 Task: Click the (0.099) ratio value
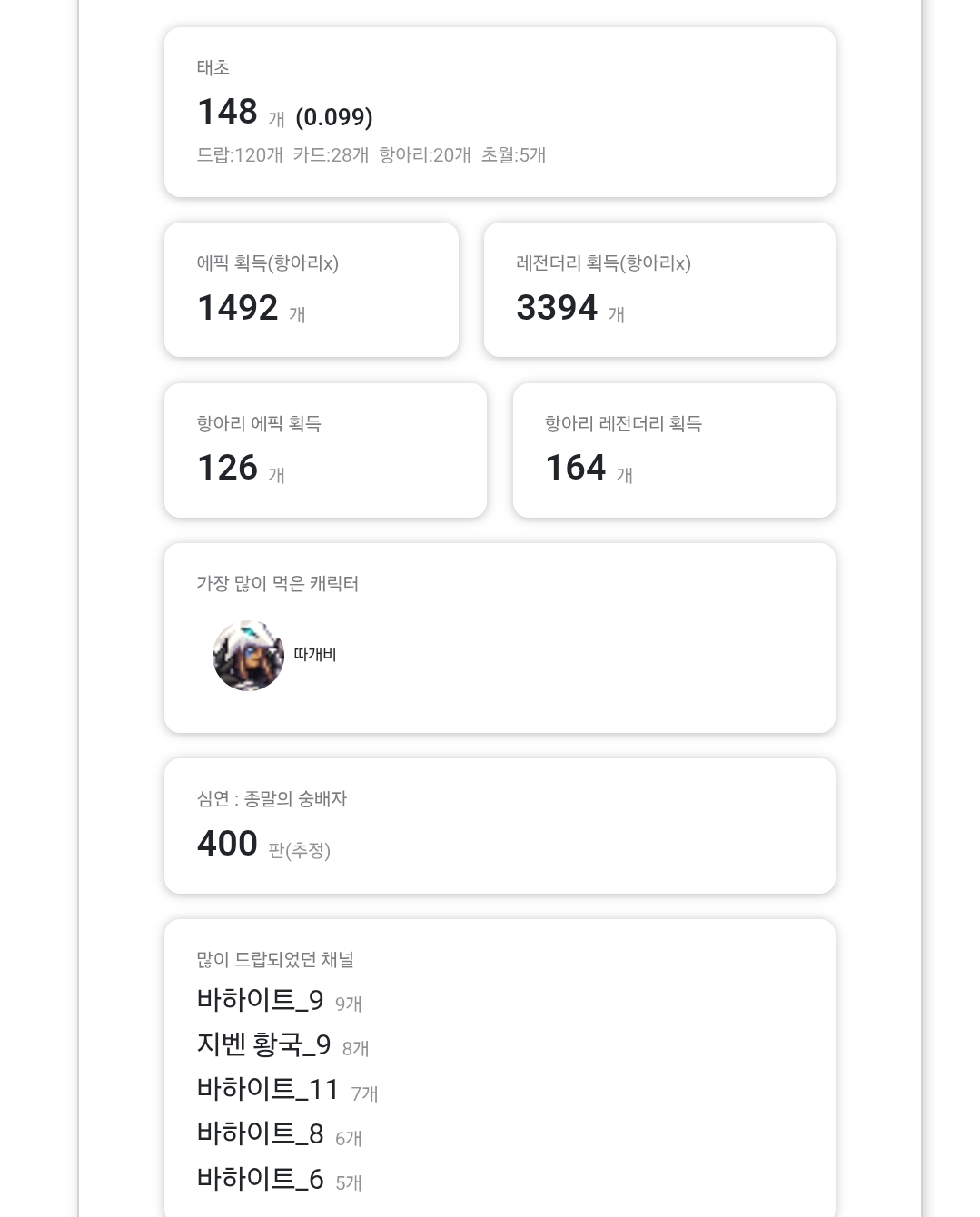334,117
